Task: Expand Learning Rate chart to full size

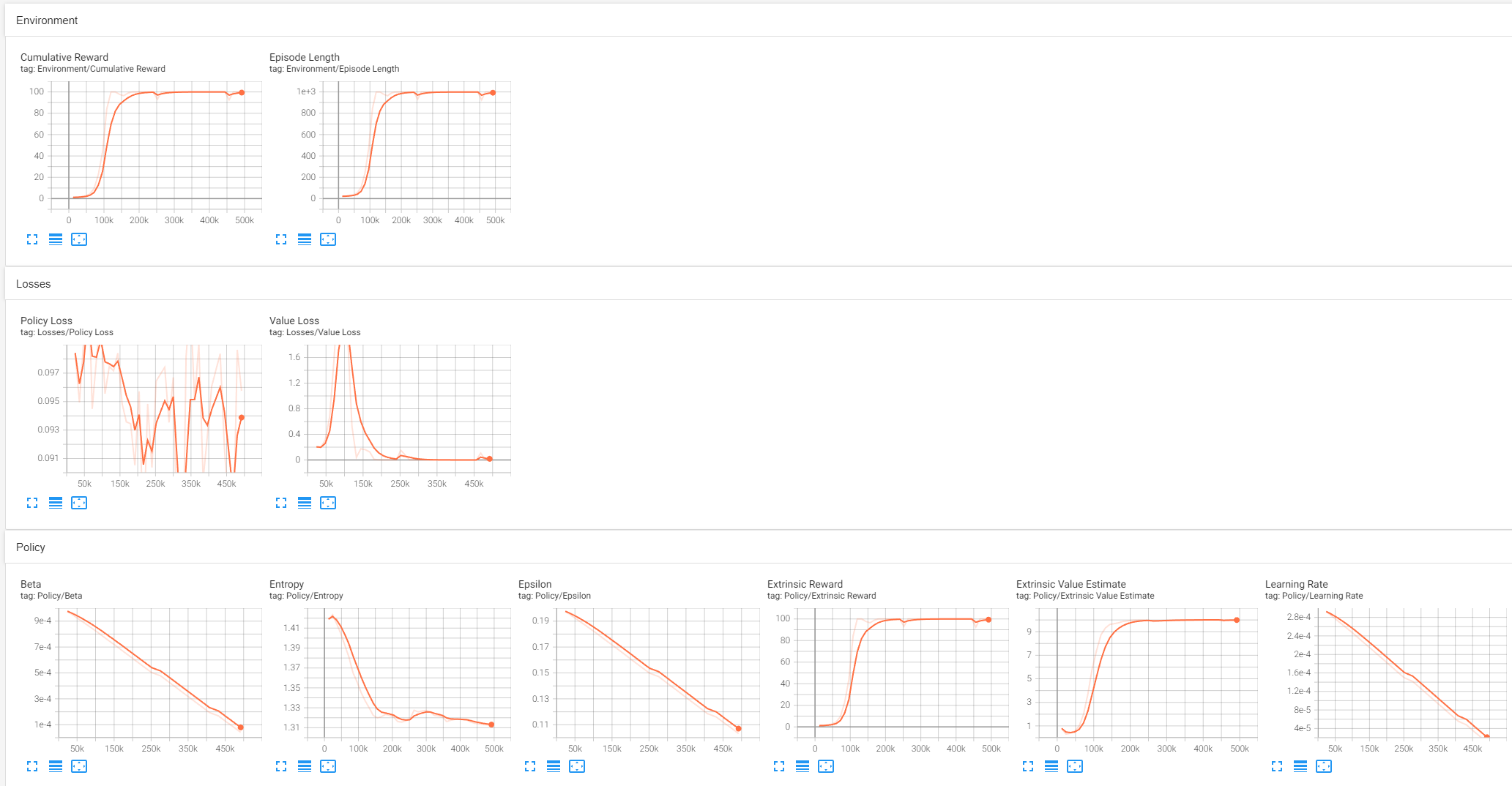Action: [x=1277, y=766]
